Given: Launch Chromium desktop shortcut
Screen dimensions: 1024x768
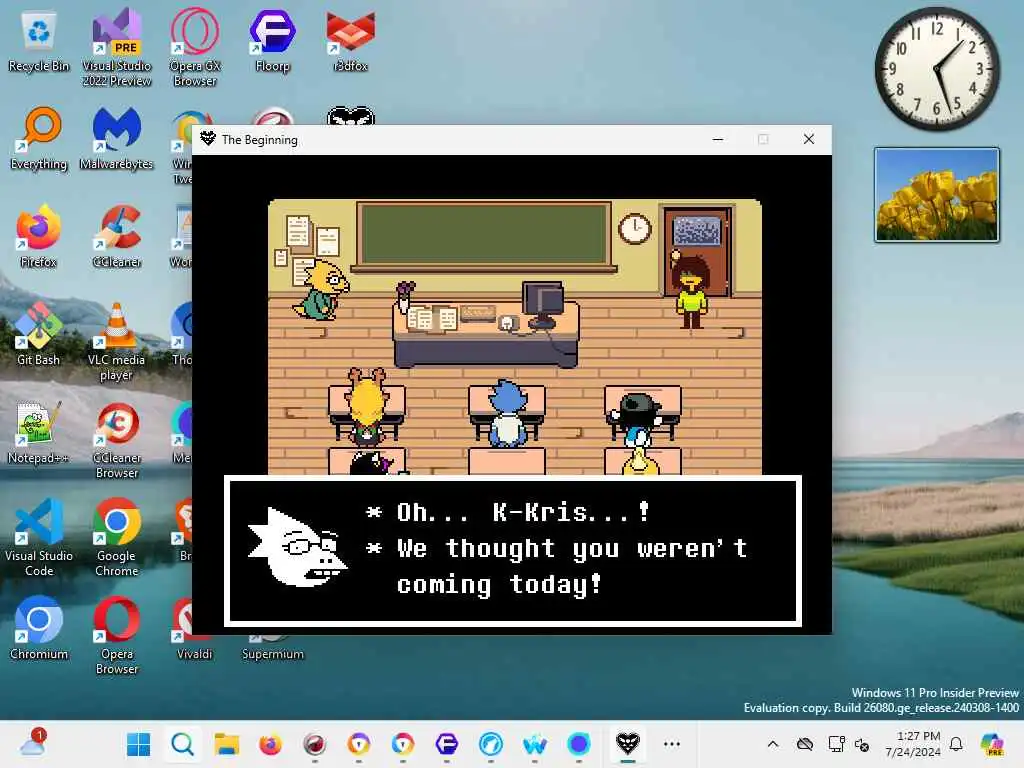Looking at the screenshot, I should [x=39, y=628].
